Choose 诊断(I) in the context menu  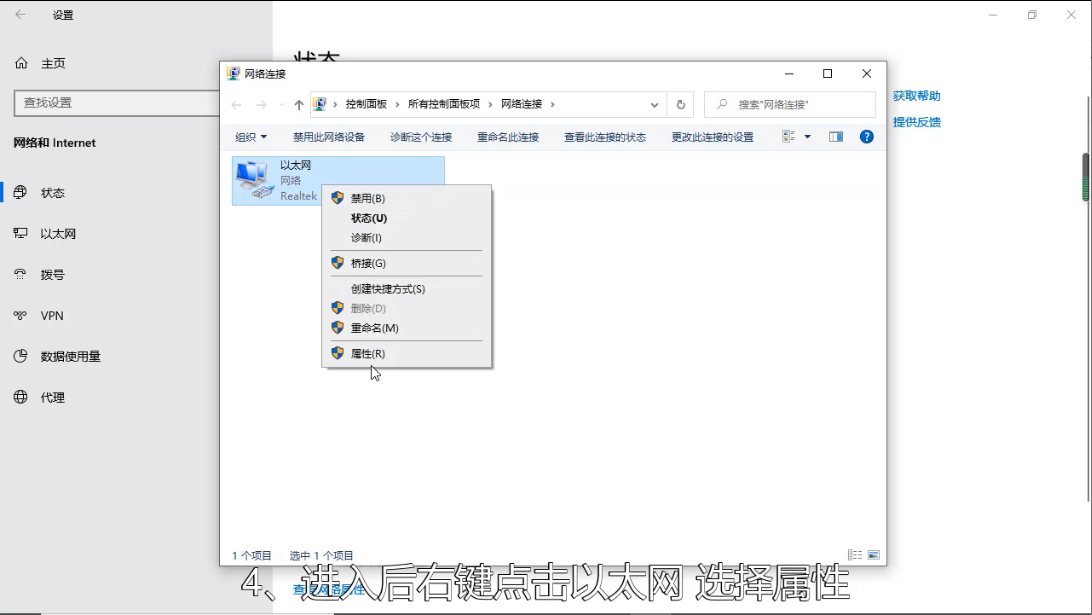407,238
